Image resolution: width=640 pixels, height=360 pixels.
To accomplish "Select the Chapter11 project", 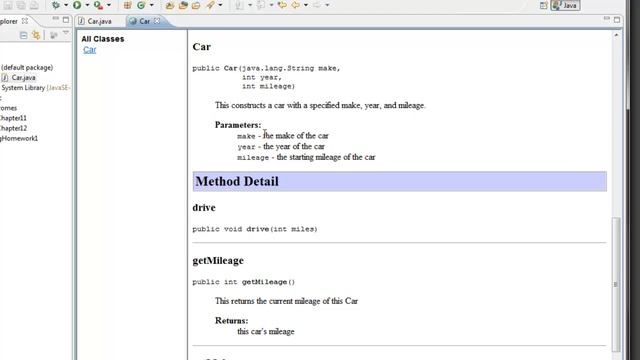I will coord(13,118).
